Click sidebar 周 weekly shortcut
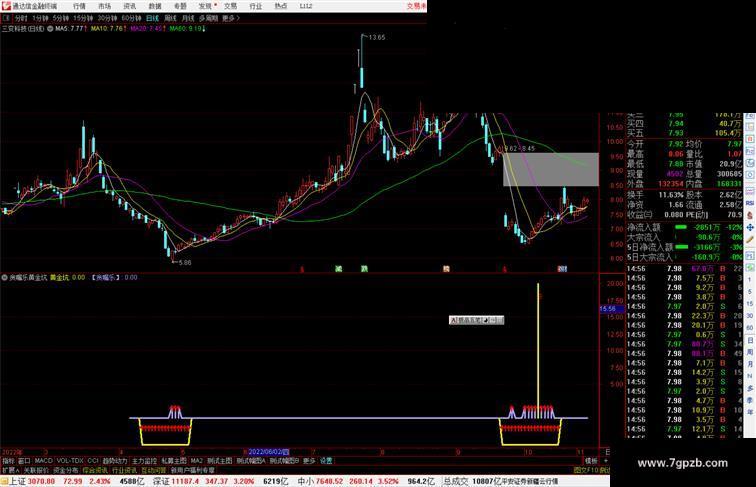This screenshot has width=756, height=487. 750,352
